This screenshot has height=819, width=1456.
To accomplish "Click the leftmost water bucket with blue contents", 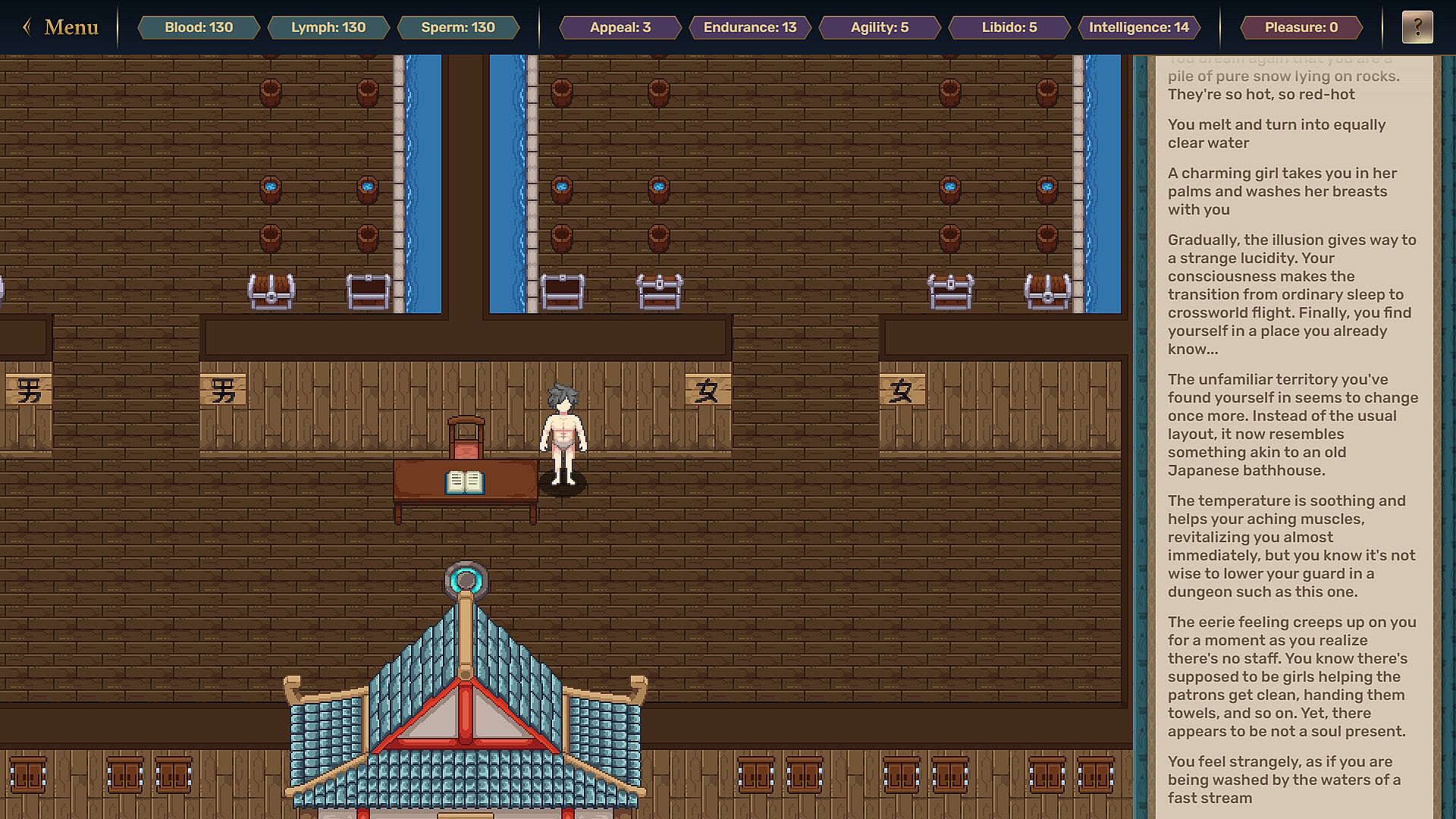I will point(271,188).
